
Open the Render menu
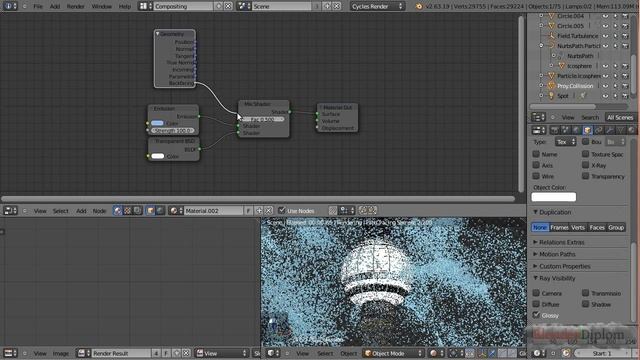point(76,6)
